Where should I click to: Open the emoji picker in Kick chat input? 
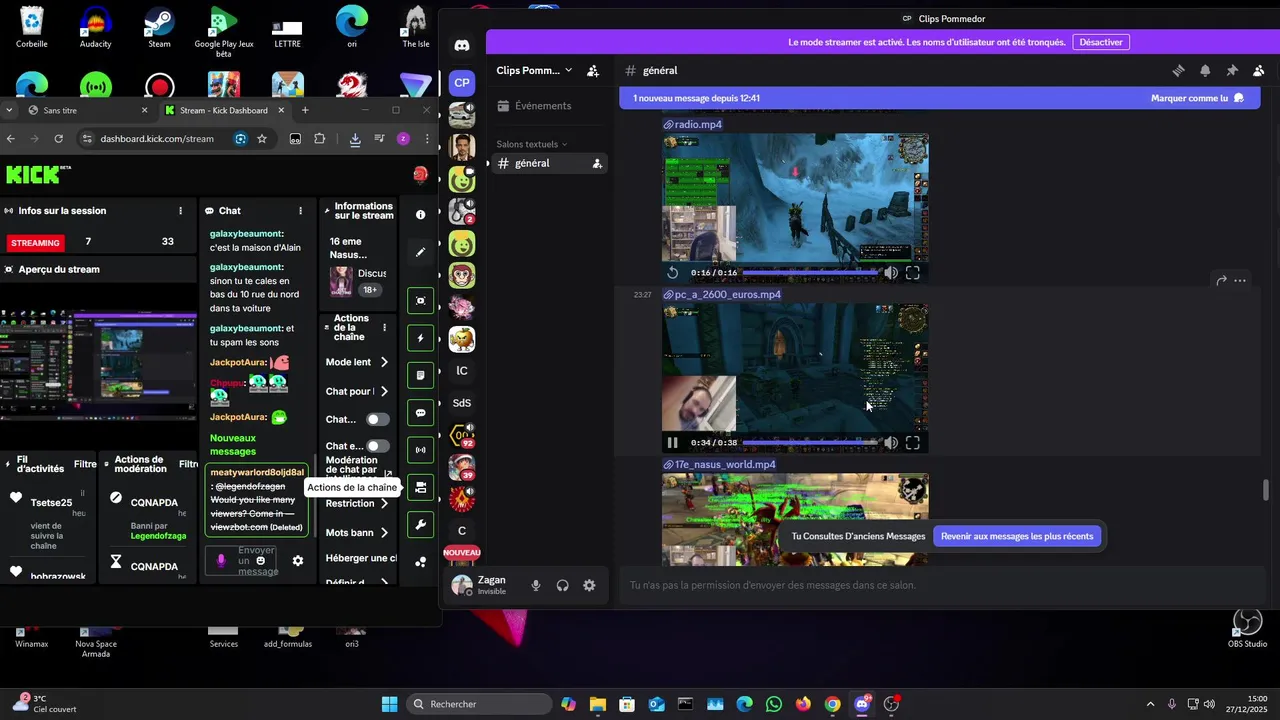pyautogui.click(x=261, y=561)
